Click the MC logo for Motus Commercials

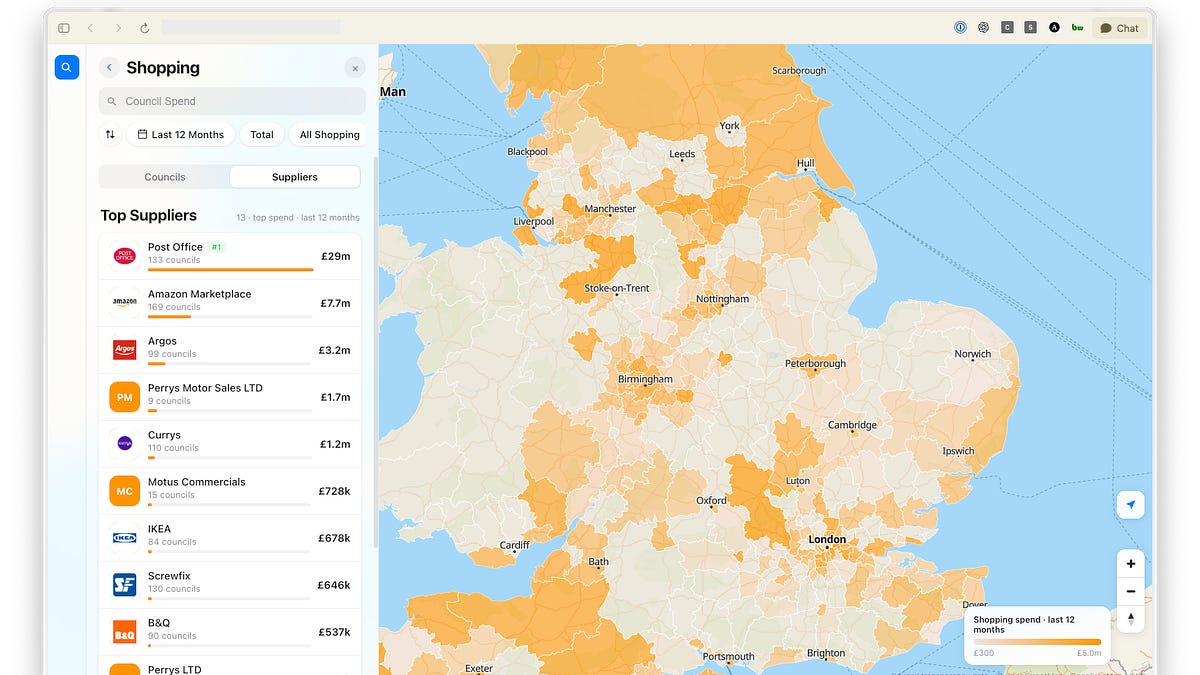[124, 491]
